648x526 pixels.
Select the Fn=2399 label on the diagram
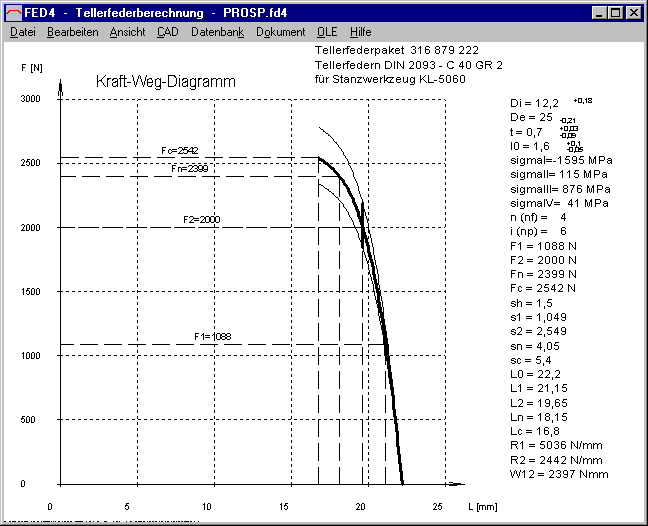tap(190, 170)
